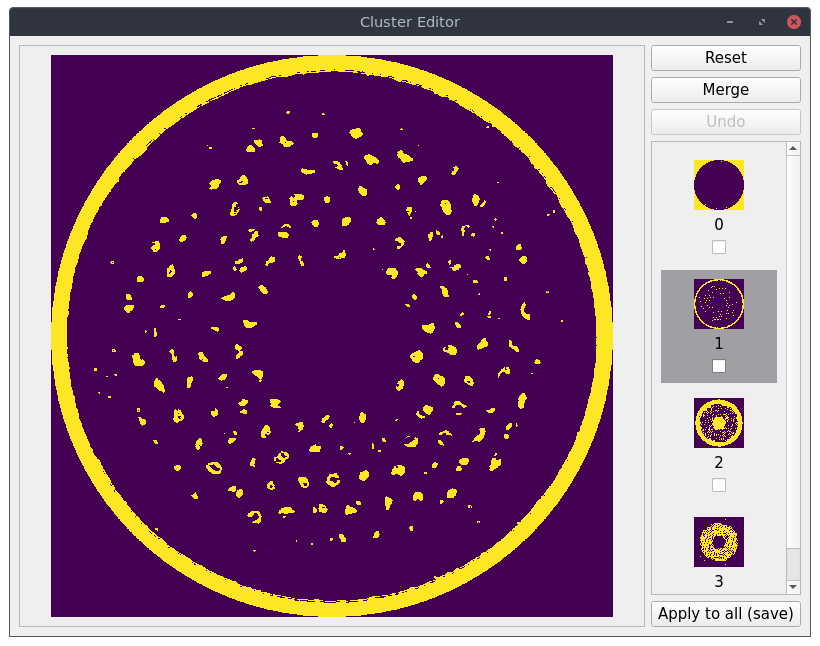
Task: Click the Undo button
Action: (725, 121)
